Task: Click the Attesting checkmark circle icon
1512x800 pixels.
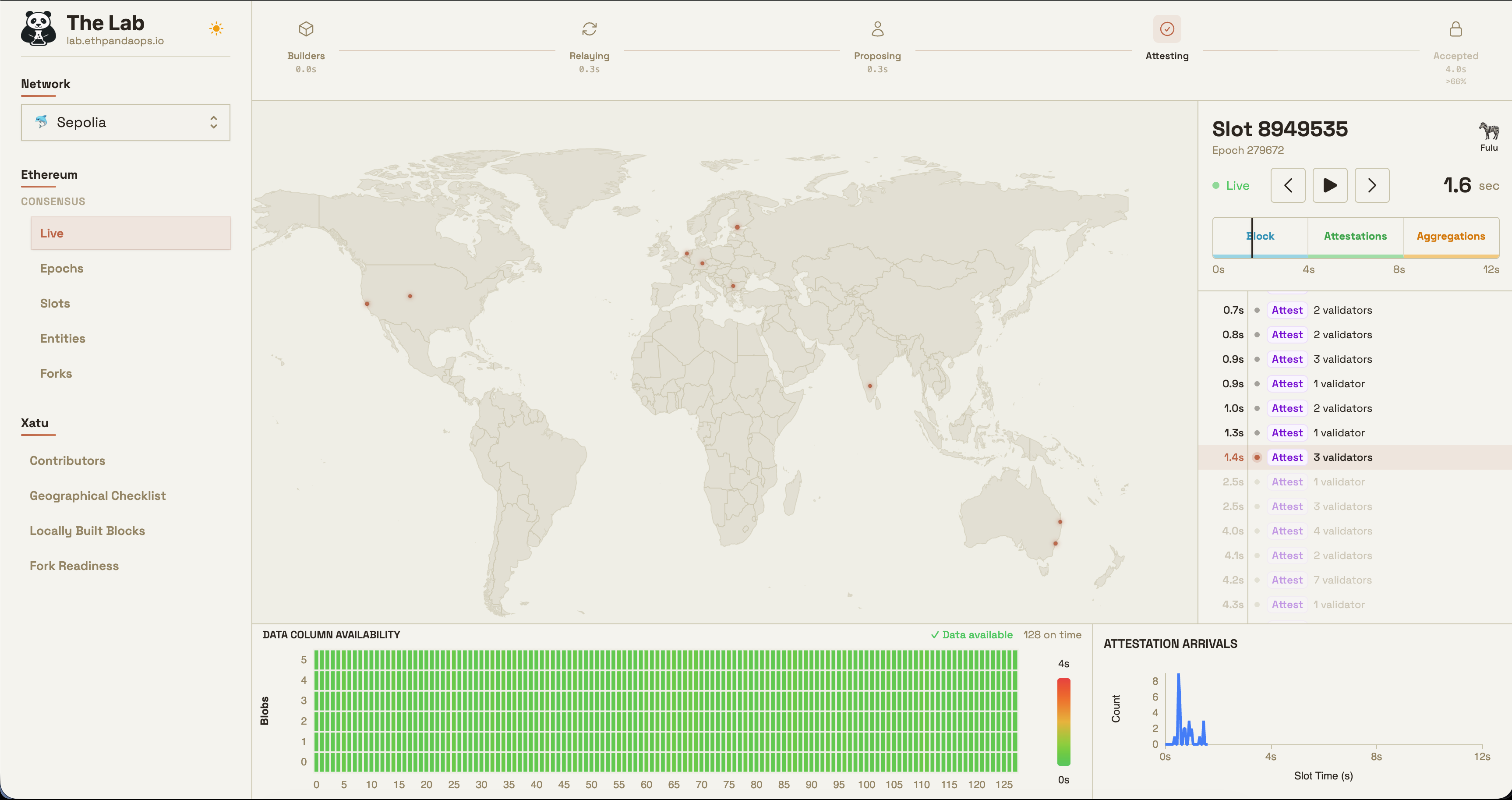Action: (1167, 29)
